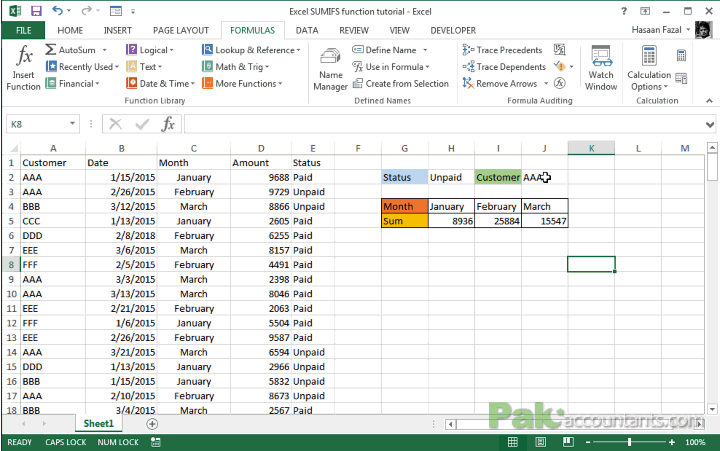
Task: Open More Functions menu
Action: pyautogui.click(x=242, y=84)
